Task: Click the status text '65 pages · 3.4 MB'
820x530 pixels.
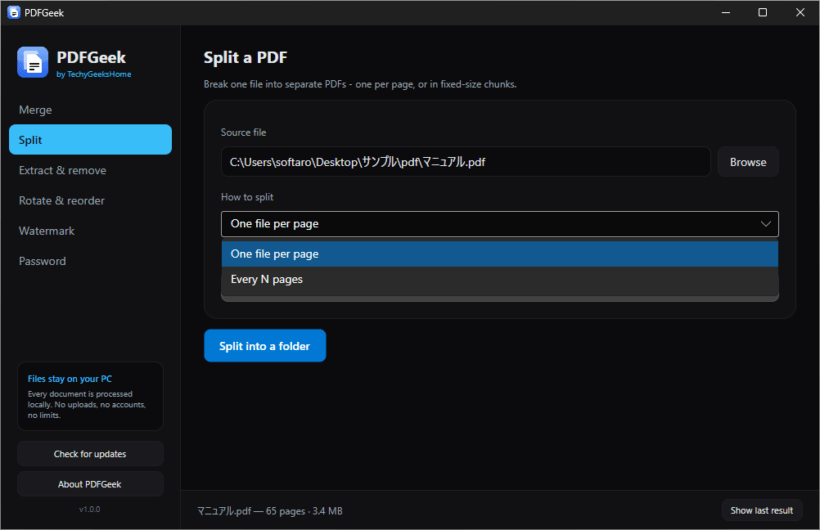Action: 304,511
